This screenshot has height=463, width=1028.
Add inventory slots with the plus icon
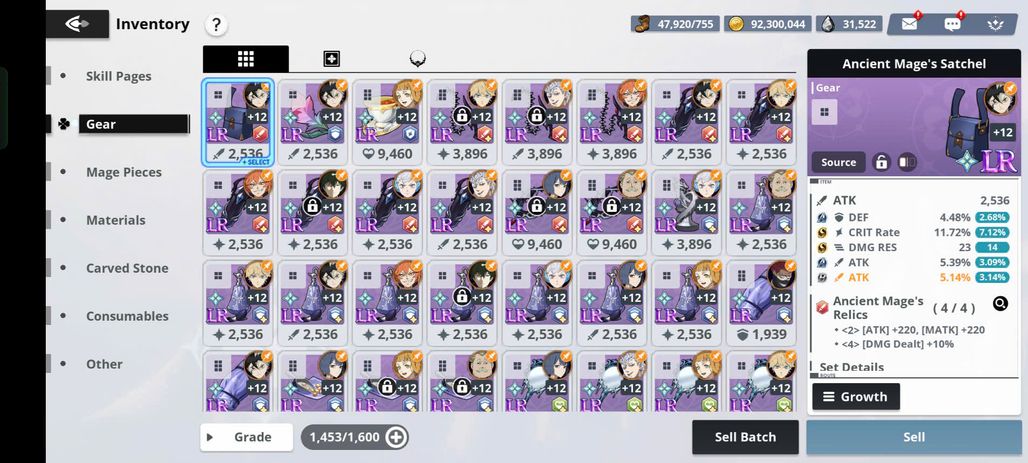pos(396,437)
